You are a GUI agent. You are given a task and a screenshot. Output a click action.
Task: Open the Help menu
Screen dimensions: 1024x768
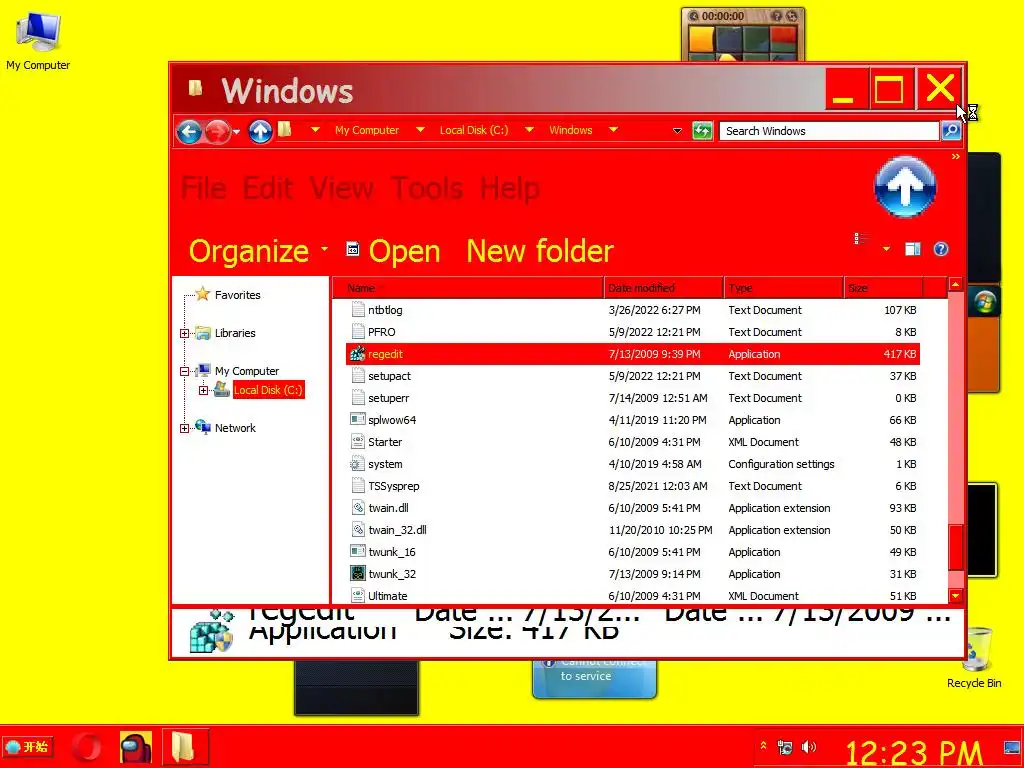click(509, 188)
